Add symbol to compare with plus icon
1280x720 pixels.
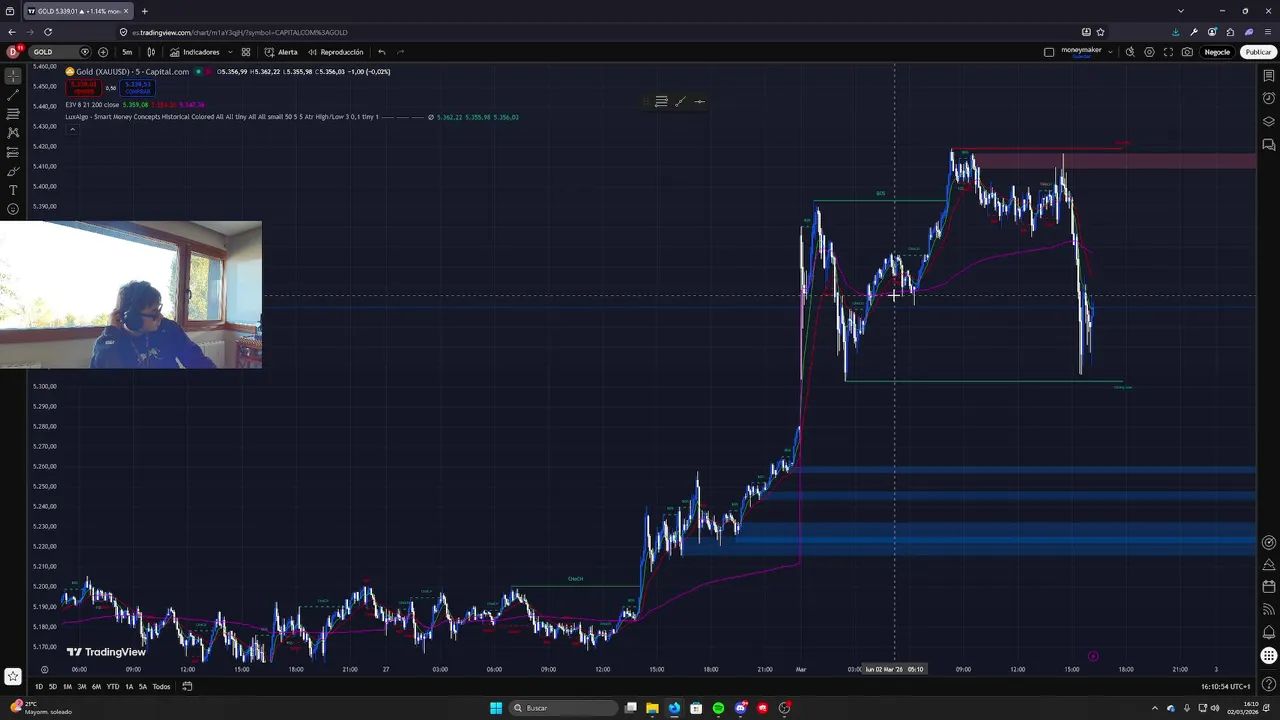[103, 52]
